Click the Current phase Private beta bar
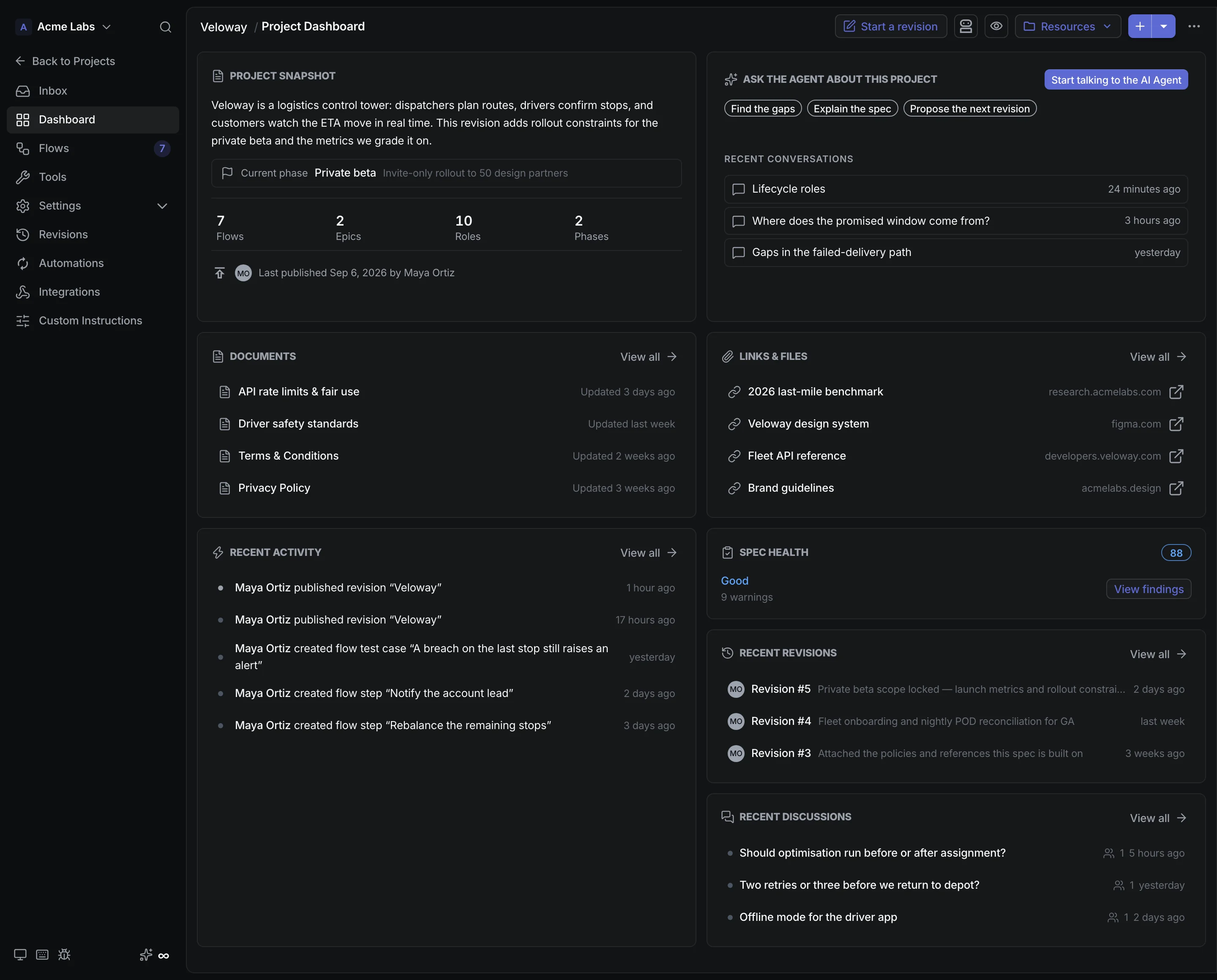This screenshot has width=1217, height=980. pos(446,173)
